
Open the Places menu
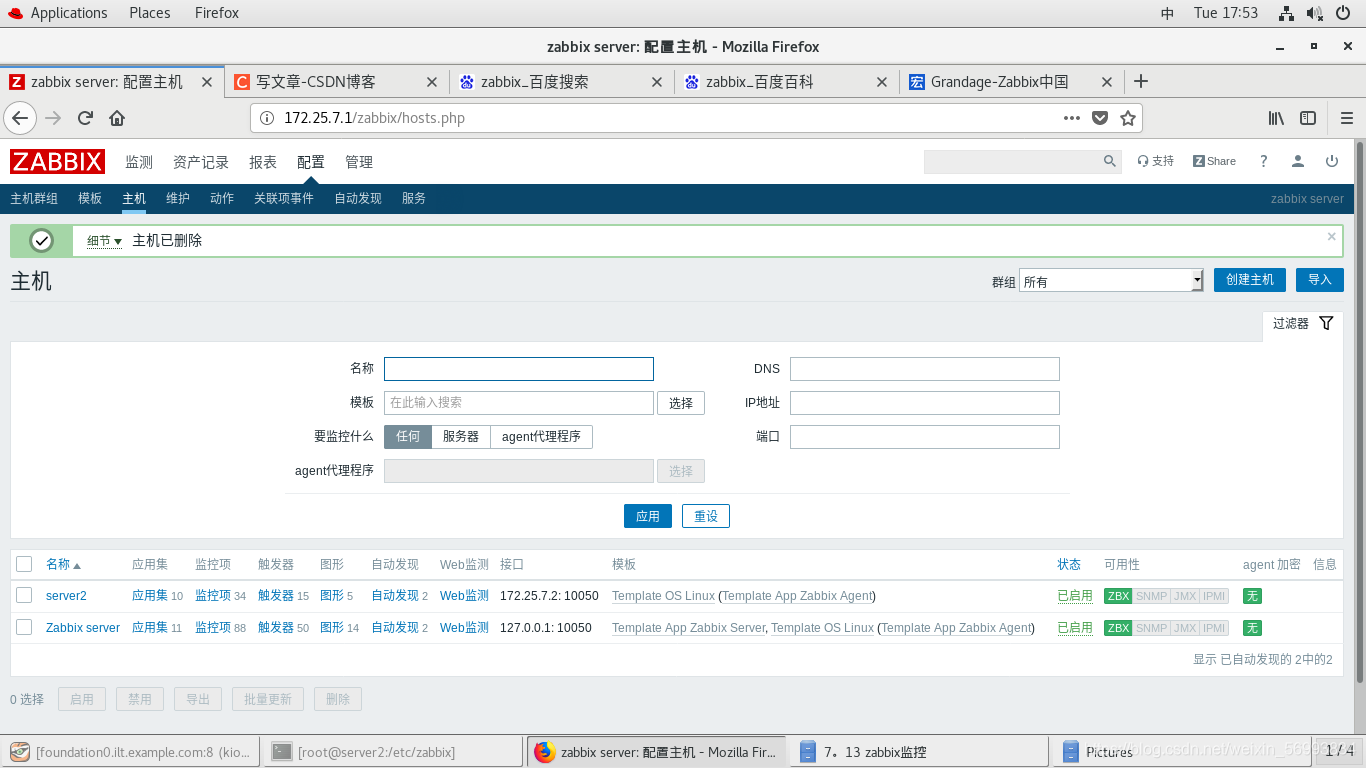click(x=149, y=13)
